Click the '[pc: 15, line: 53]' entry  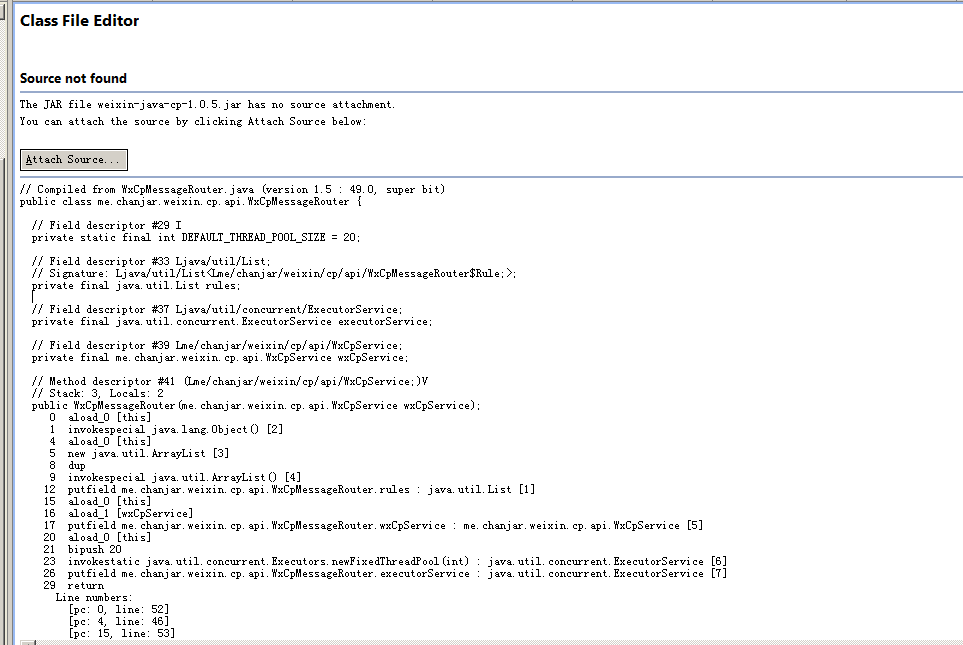click(122, 633)
